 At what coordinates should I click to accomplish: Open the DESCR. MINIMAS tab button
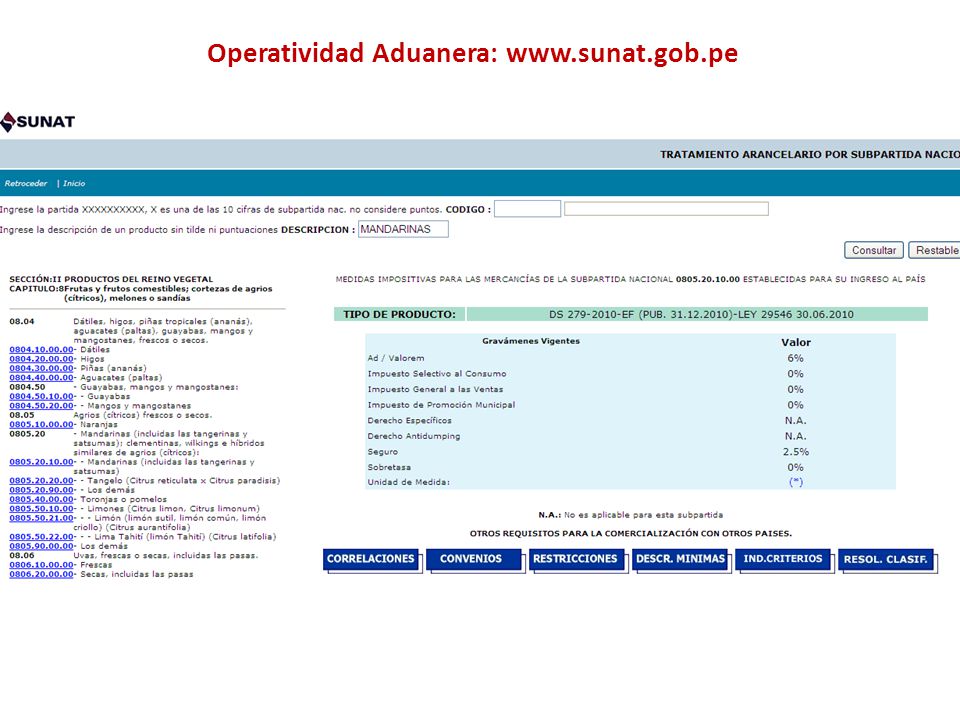click(680, 558)
